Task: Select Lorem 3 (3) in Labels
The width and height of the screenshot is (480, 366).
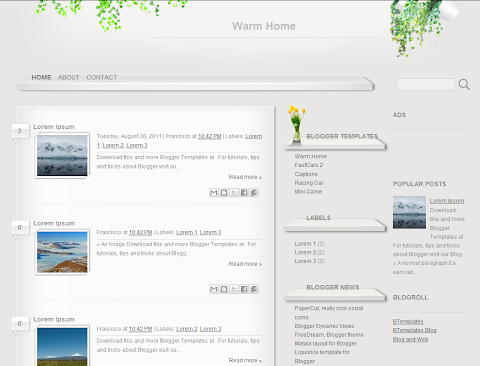Action: click(x=309, y=261)
